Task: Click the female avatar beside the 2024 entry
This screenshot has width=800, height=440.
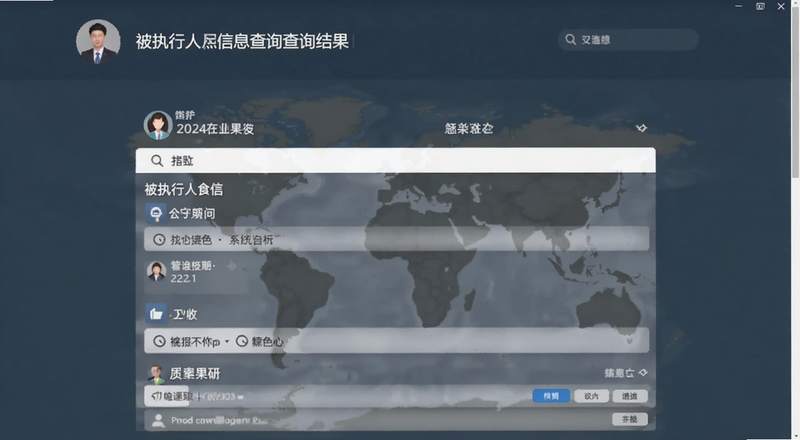Action: click(158, 125)
